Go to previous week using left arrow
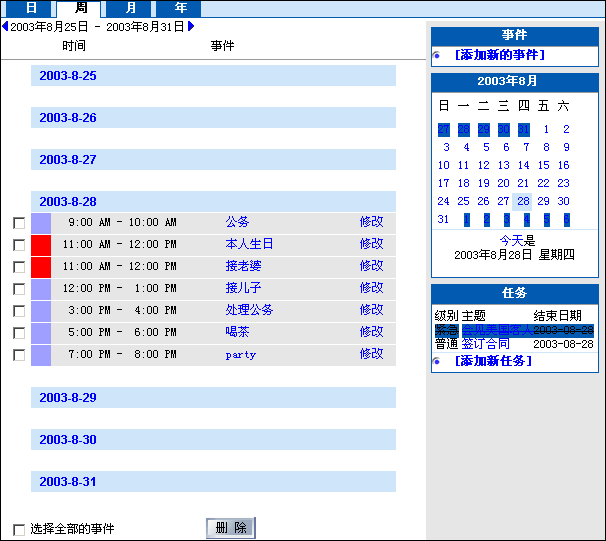 5,27
